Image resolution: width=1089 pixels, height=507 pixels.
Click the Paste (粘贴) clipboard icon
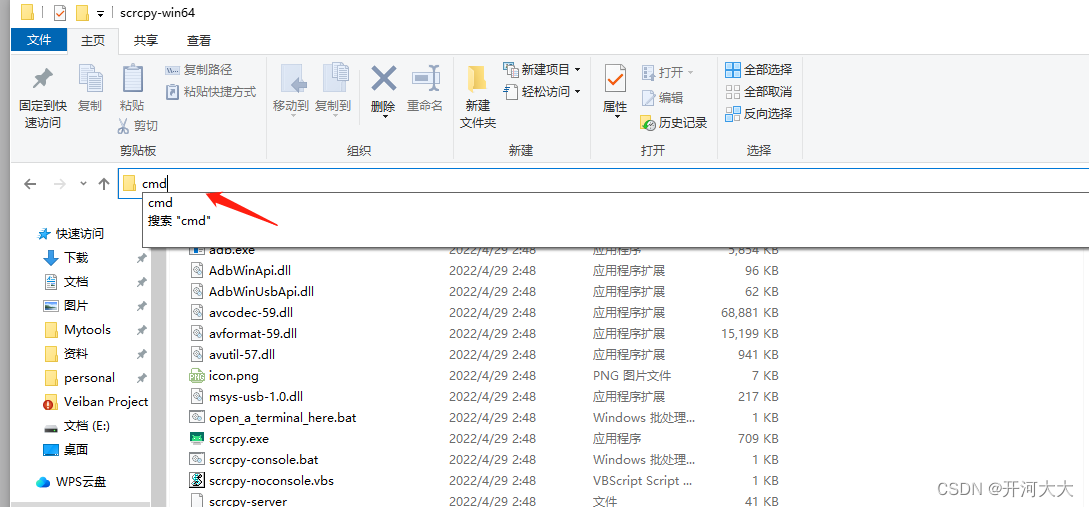pos(132,78)
